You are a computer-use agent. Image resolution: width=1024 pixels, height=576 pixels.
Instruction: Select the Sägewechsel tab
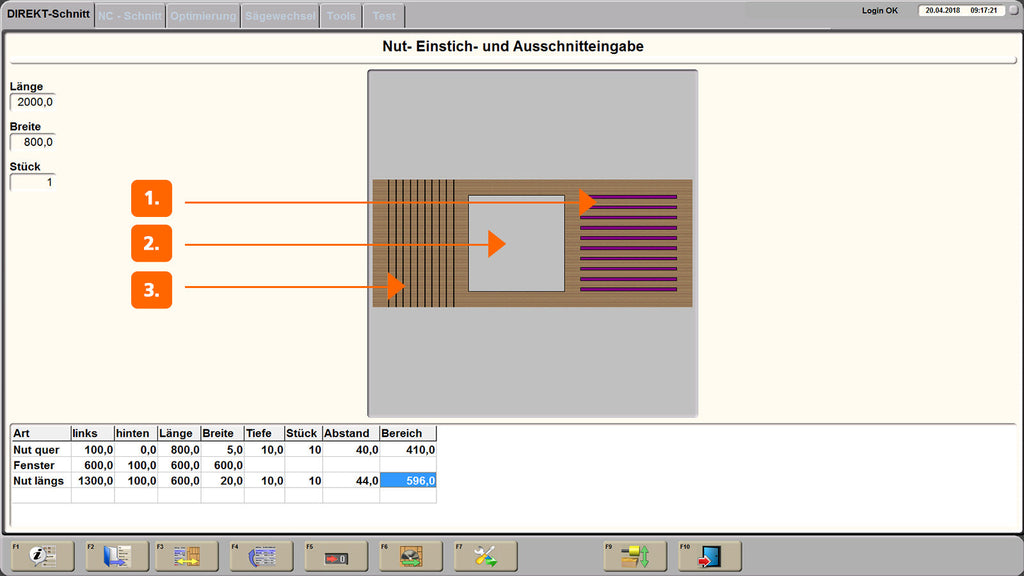tap(280, 16)
